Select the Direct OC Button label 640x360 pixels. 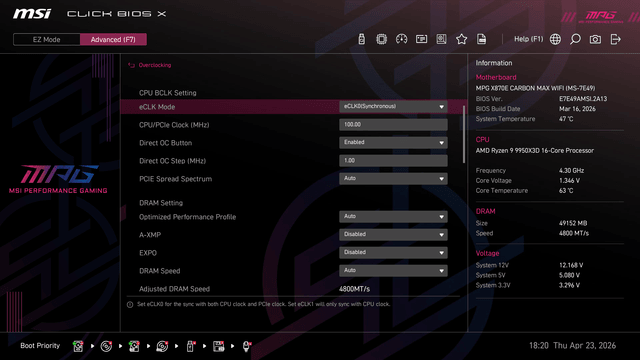click(165, 143)
